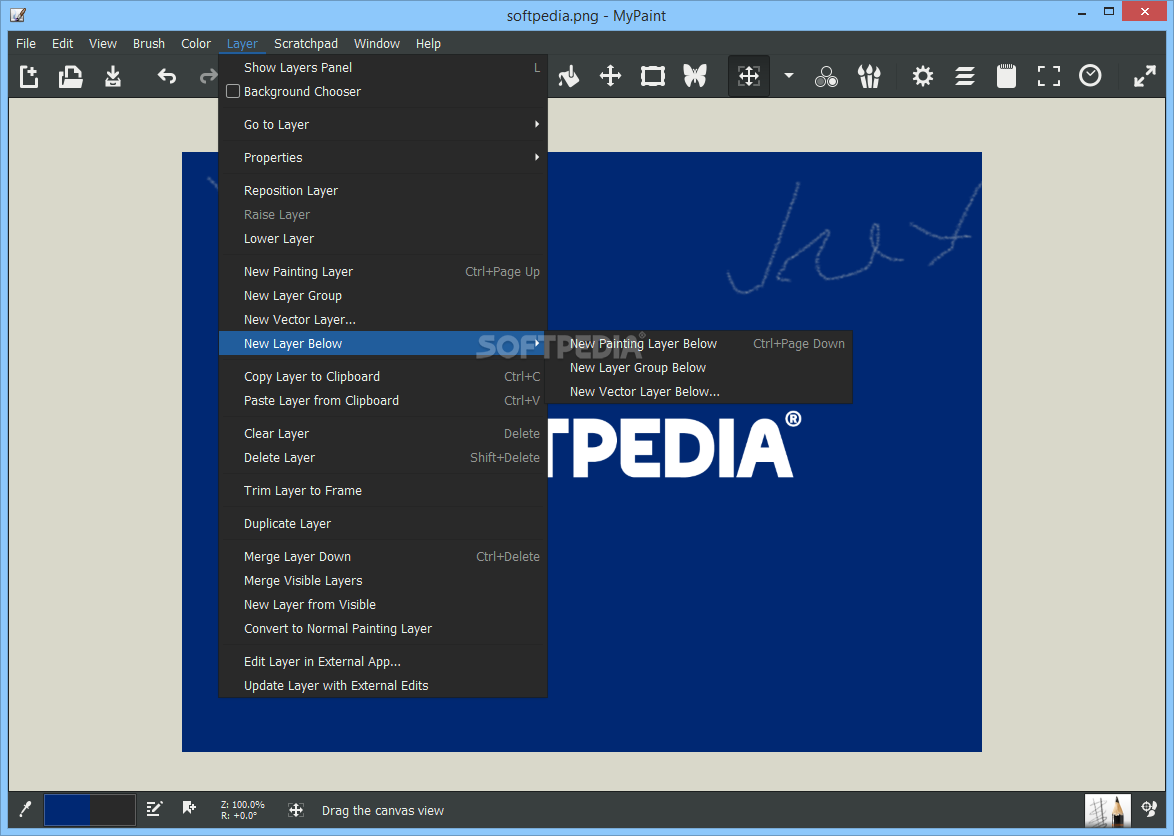1174x836 pixels.
Task: Open the color circles chooser icon
Action: 826,76
